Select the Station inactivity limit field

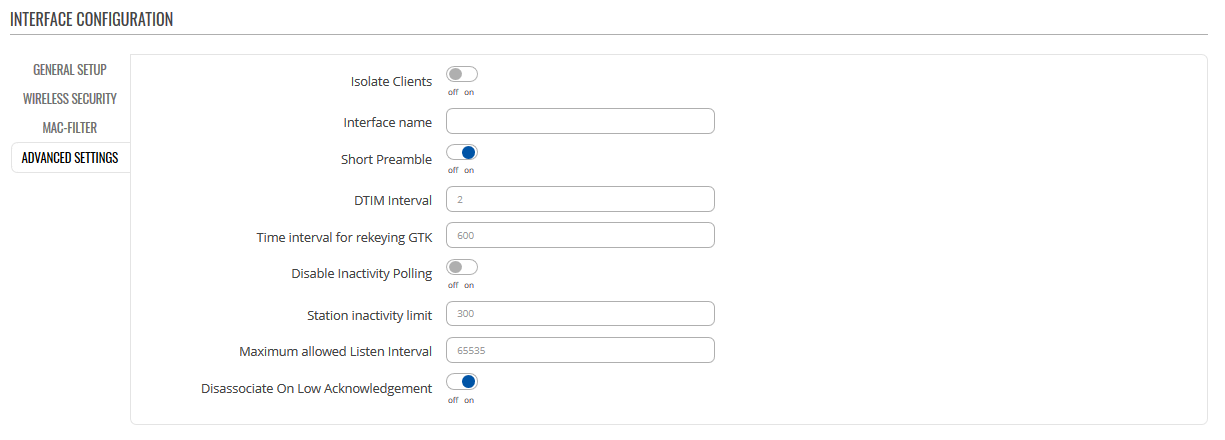(x=580, y=315)
